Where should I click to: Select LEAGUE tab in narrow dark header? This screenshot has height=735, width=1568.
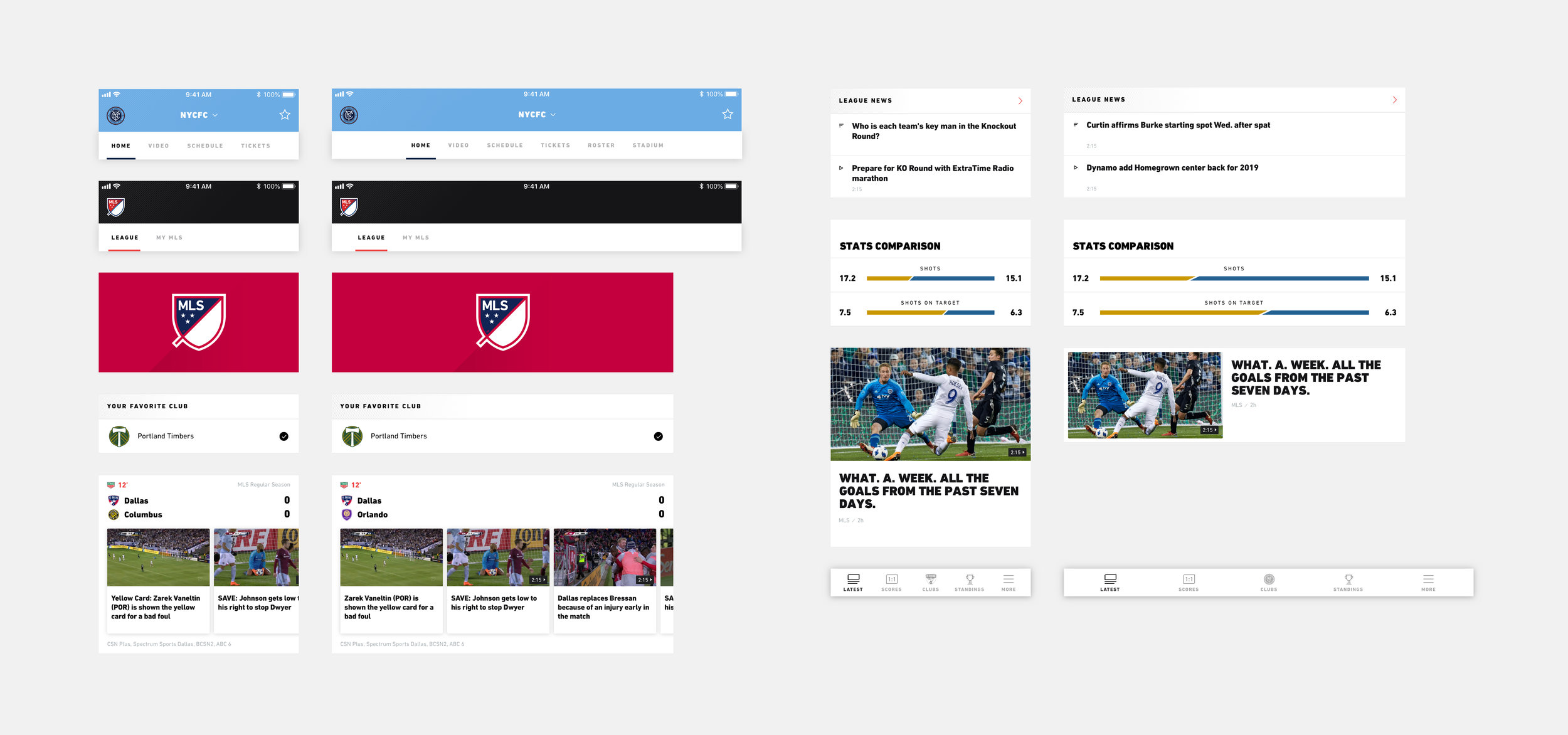coord(125,238)
